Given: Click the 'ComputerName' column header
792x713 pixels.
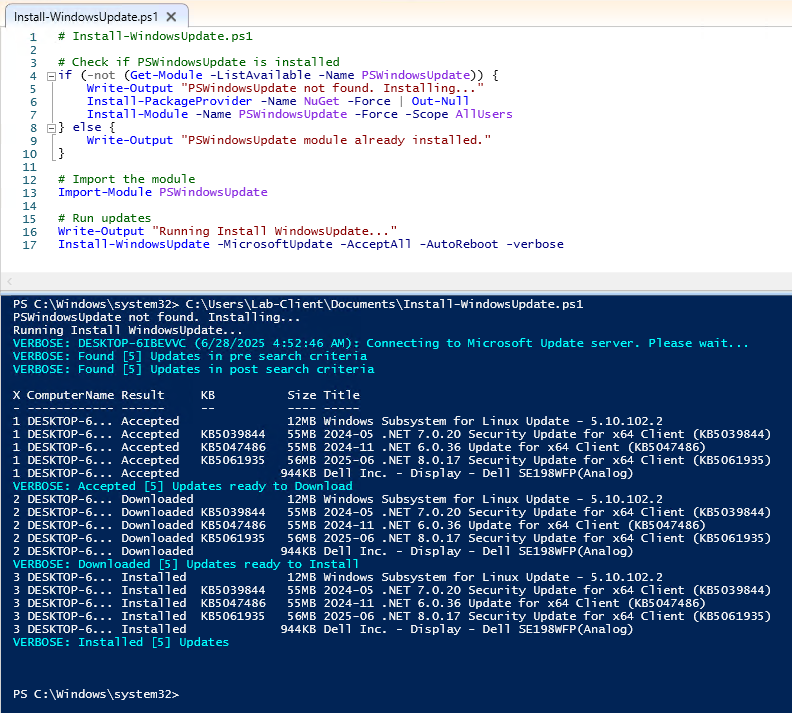Looking at the screenshot, I should pyautogui.click(x=70, y=395).
